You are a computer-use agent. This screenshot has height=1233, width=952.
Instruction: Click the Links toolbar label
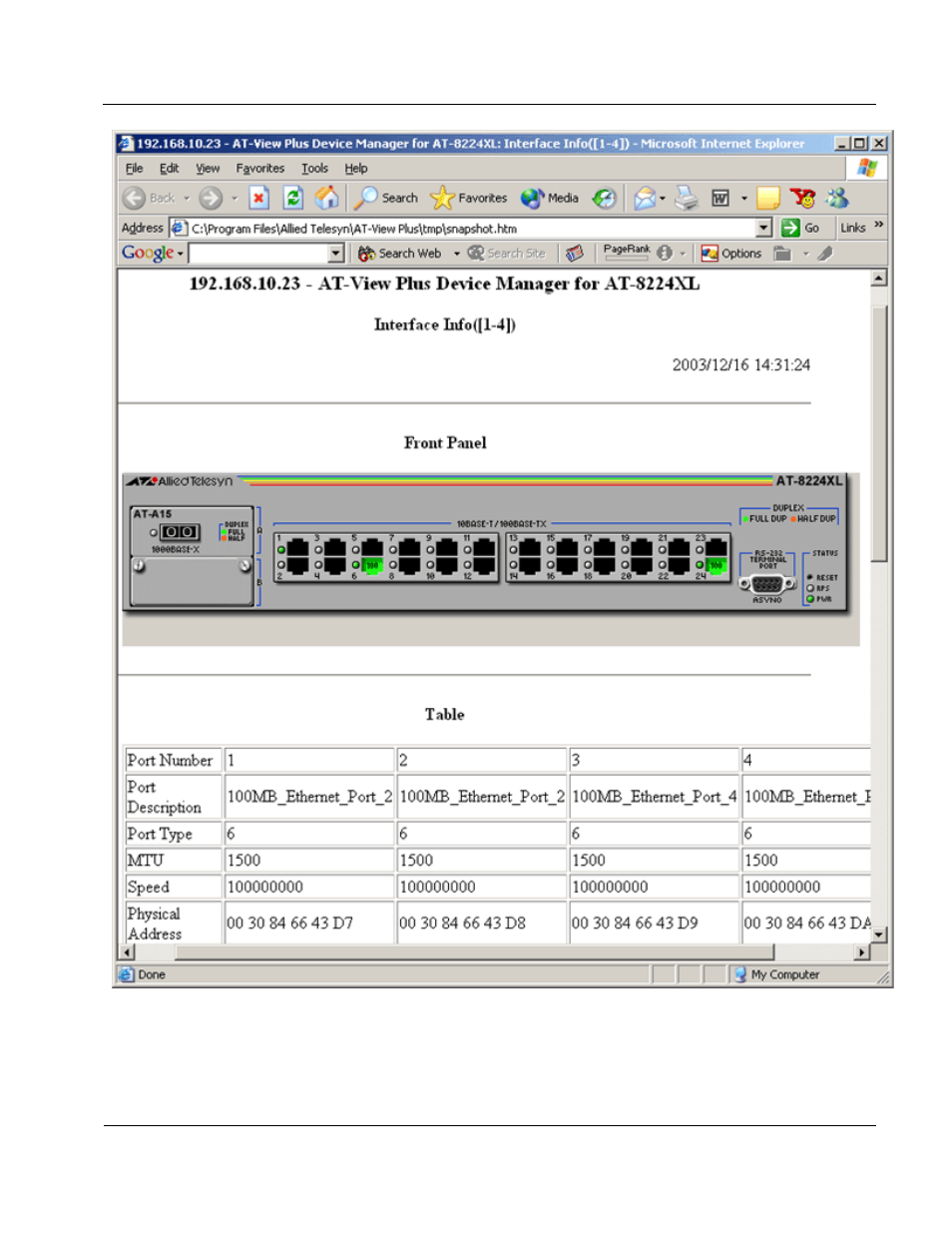pos(852,228)
